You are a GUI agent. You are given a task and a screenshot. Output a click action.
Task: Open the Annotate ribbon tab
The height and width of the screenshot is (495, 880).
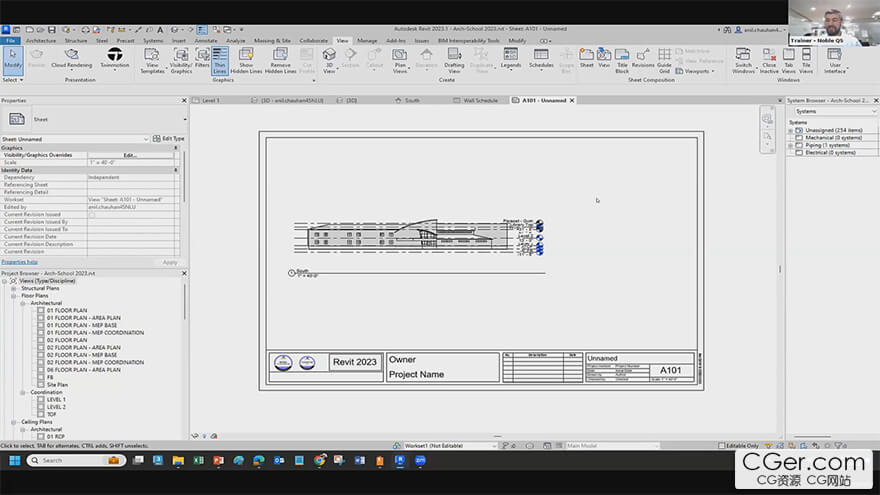pos(205,40)
